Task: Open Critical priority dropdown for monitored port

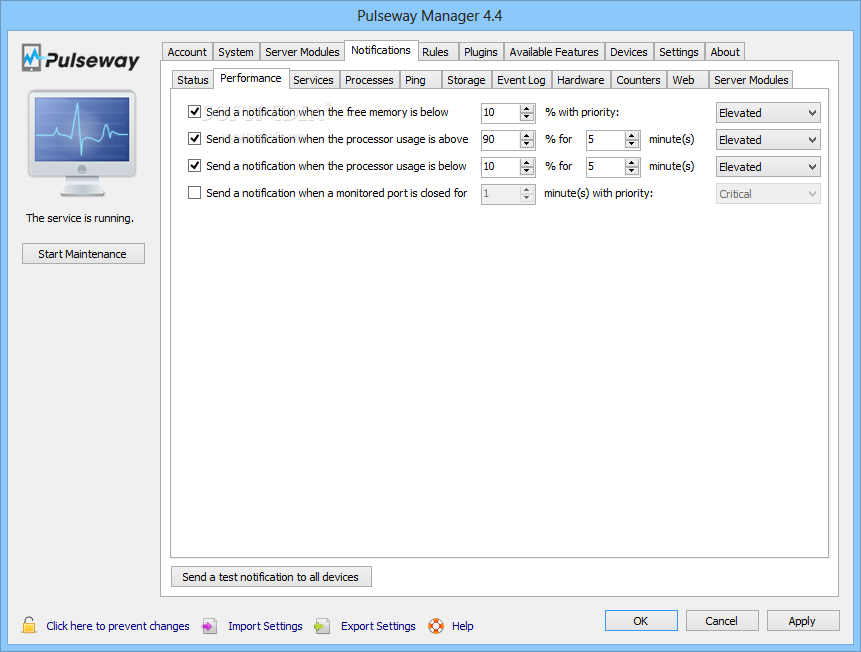Action: tap(768, 193)
